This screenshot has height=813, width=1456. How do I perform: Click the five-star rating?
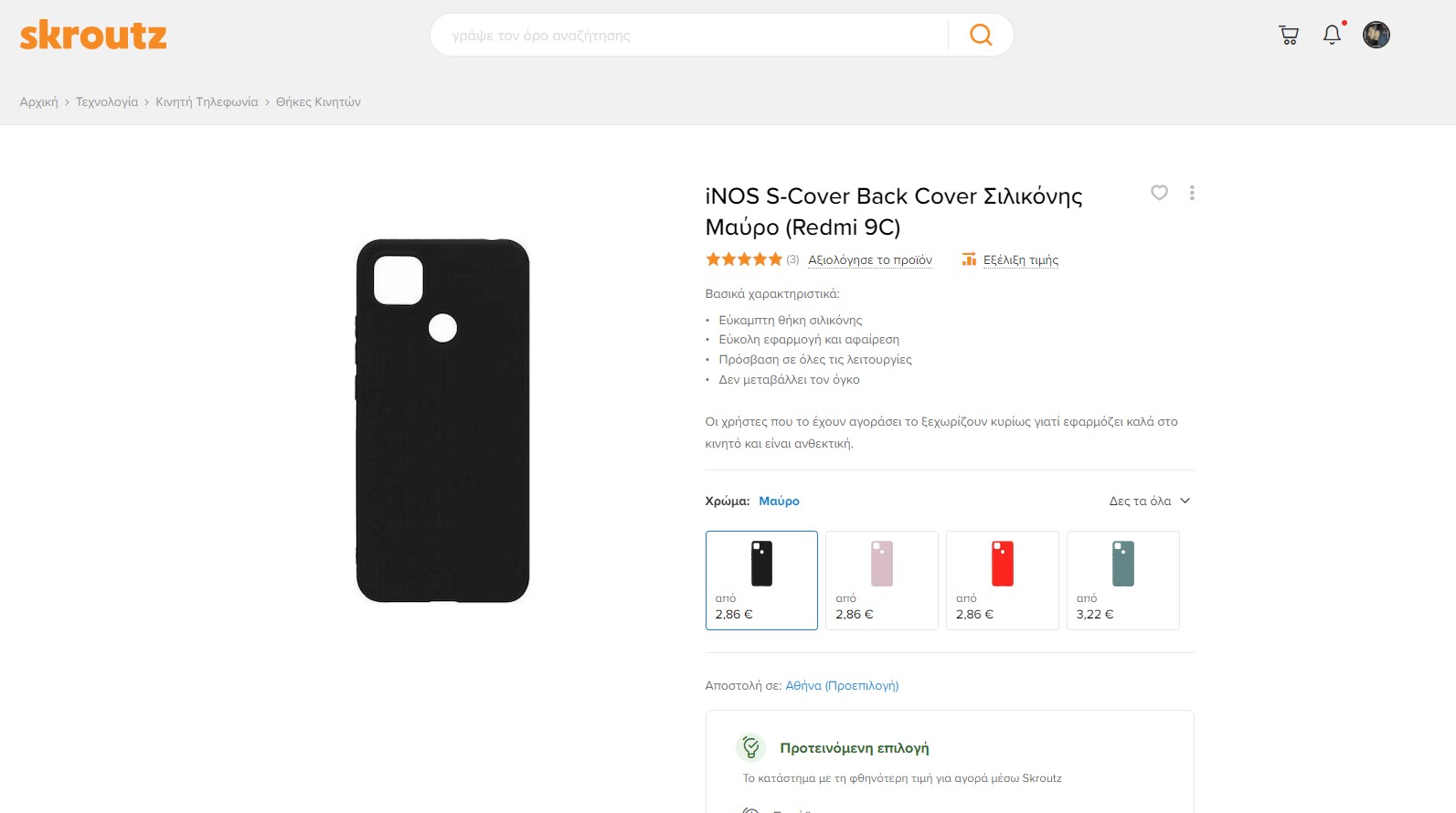click(x=744, y=259)
